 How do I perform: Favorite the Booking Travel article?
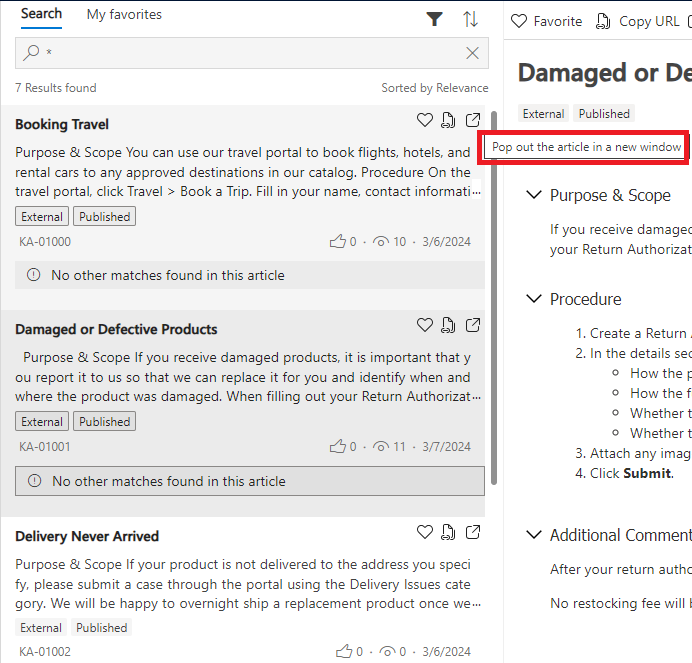(425, 120)
